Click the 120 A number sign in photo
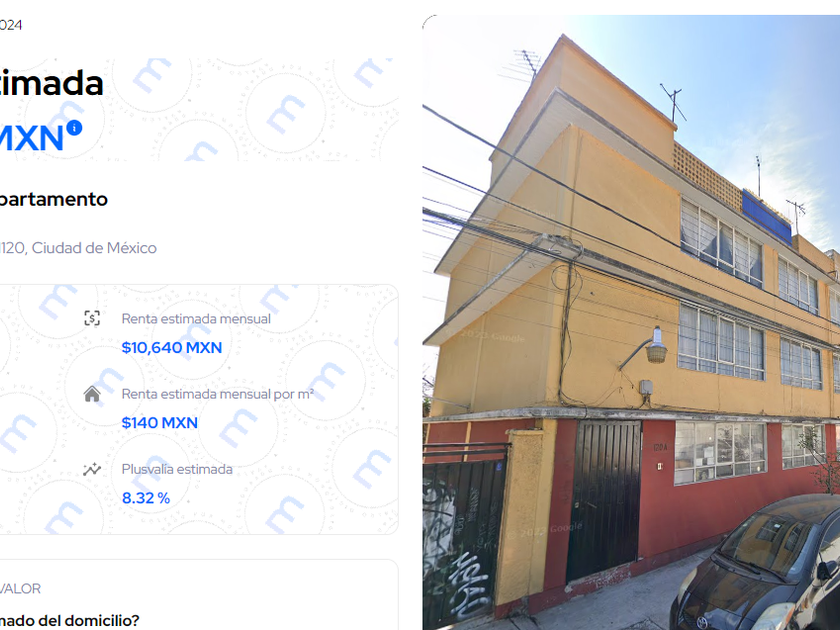840x630 pixels. [x=660, y=447]
